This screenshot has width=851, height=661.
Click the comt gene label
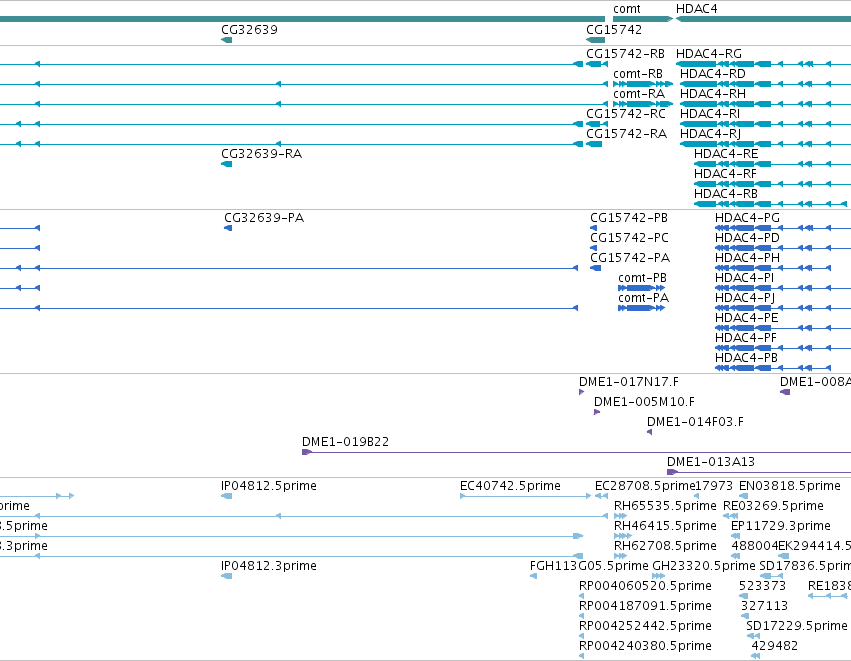click(x=626, y=9)
